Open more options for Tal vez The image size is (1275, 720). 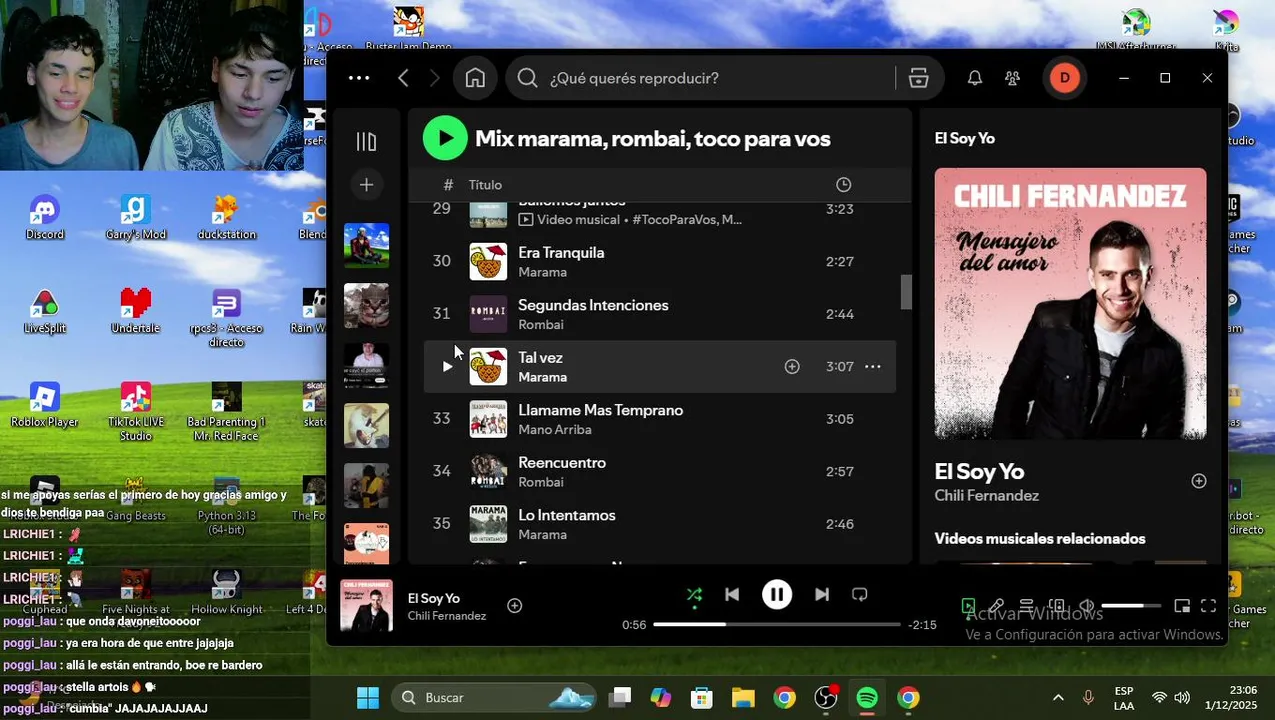pos(872,367)
